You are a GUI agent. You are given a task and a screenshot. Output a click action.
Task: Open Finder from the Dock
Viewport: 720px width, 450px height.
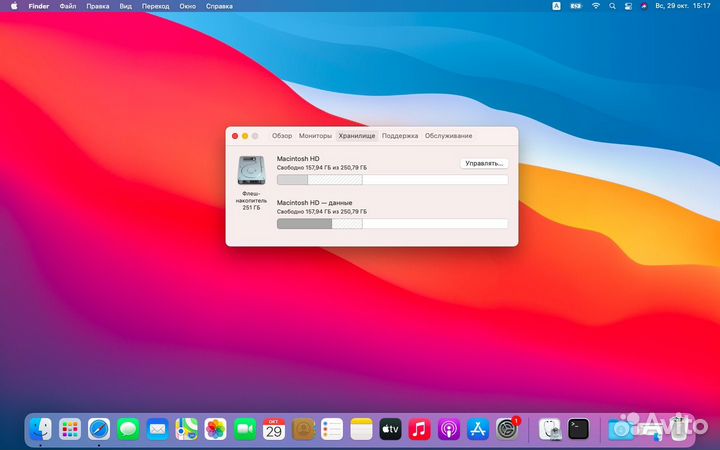40,430
